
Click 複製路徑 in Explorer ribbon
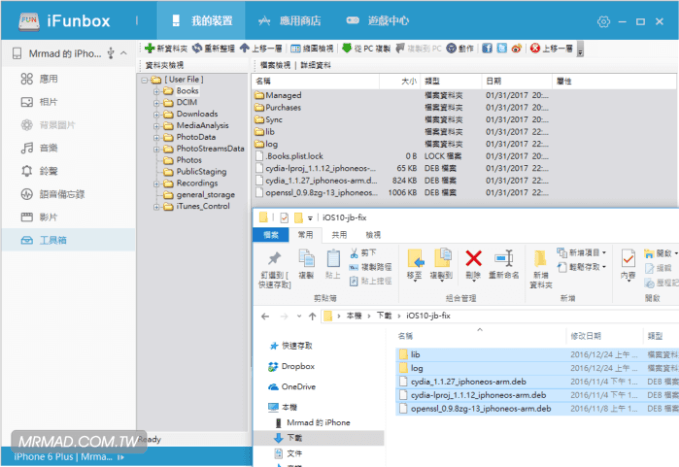click(x=370, y=267)
